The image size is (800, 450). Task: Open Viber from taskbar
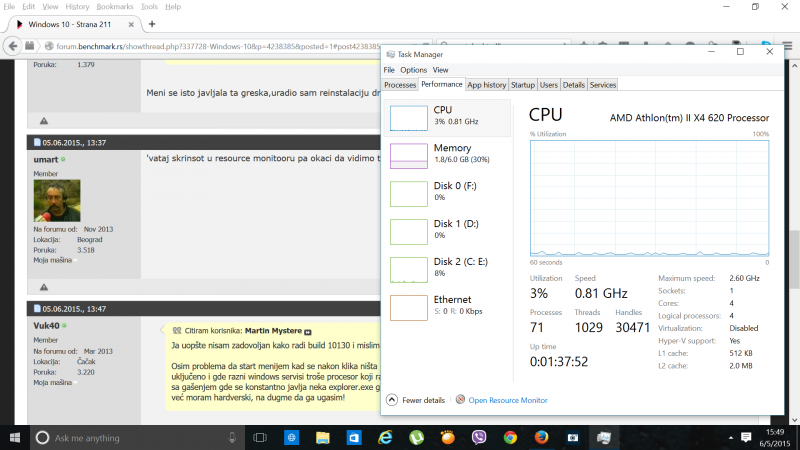coord(479,438)
